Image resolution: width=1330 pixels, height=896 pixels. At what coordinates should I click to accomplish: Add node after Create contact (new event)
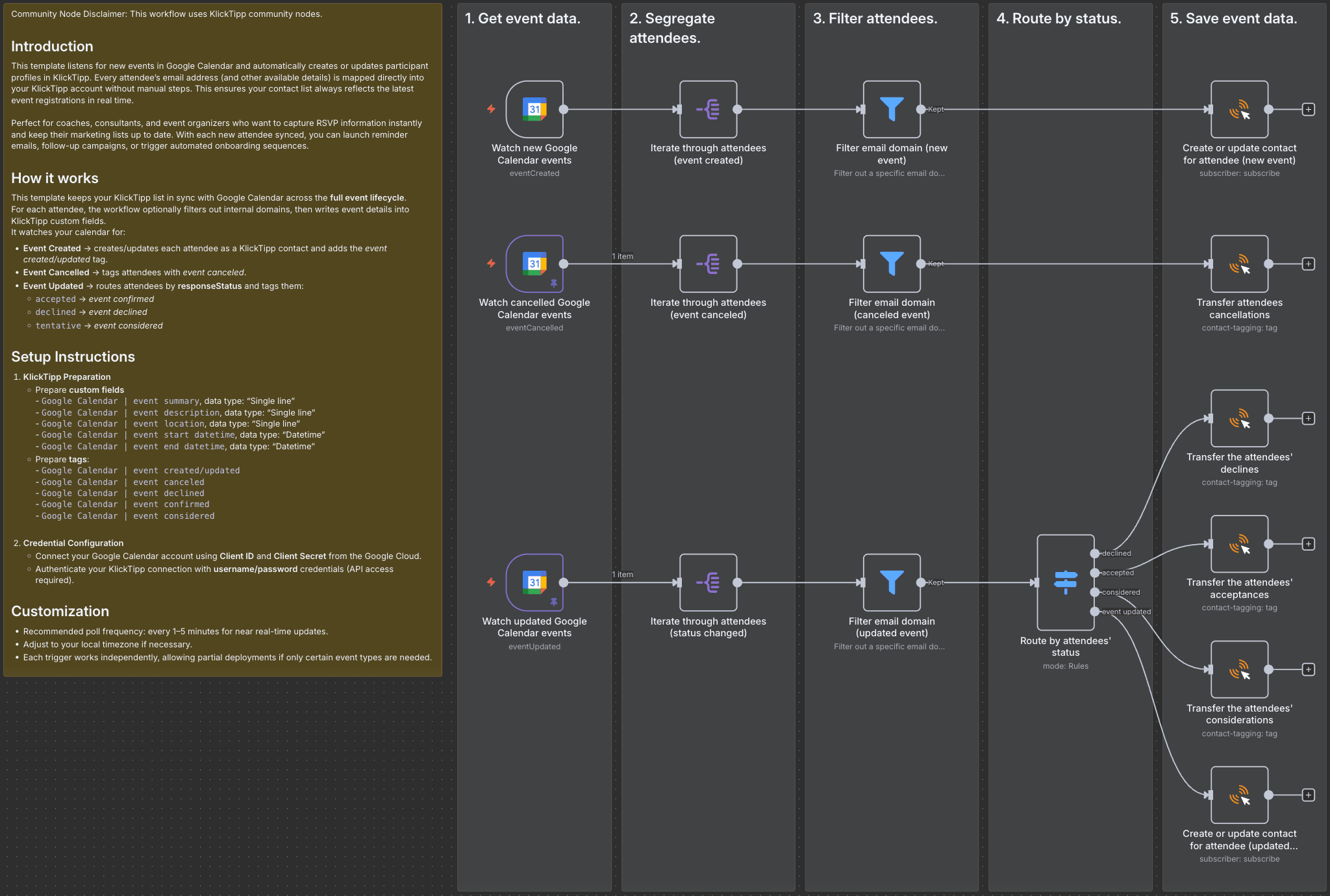[x=1309, y=109]
